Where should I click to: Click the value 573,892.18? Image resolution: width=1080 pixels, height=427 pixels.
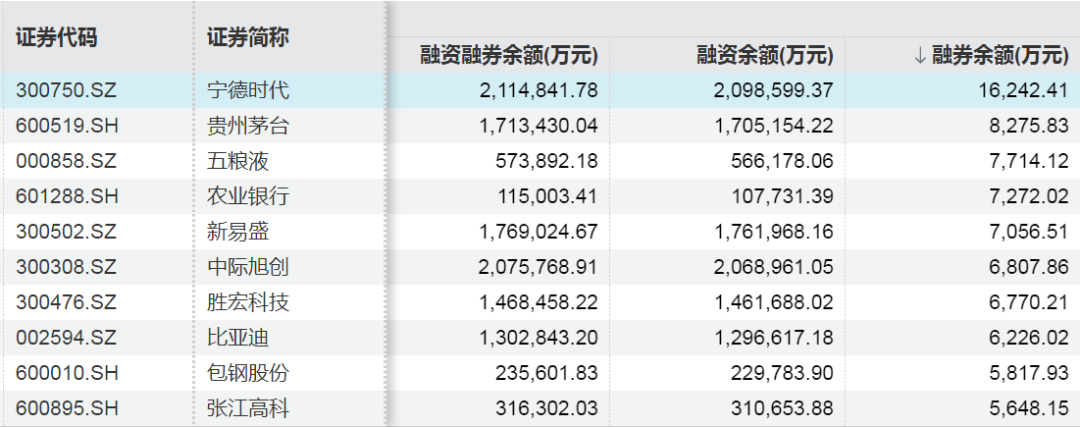[x=546, y=161]
